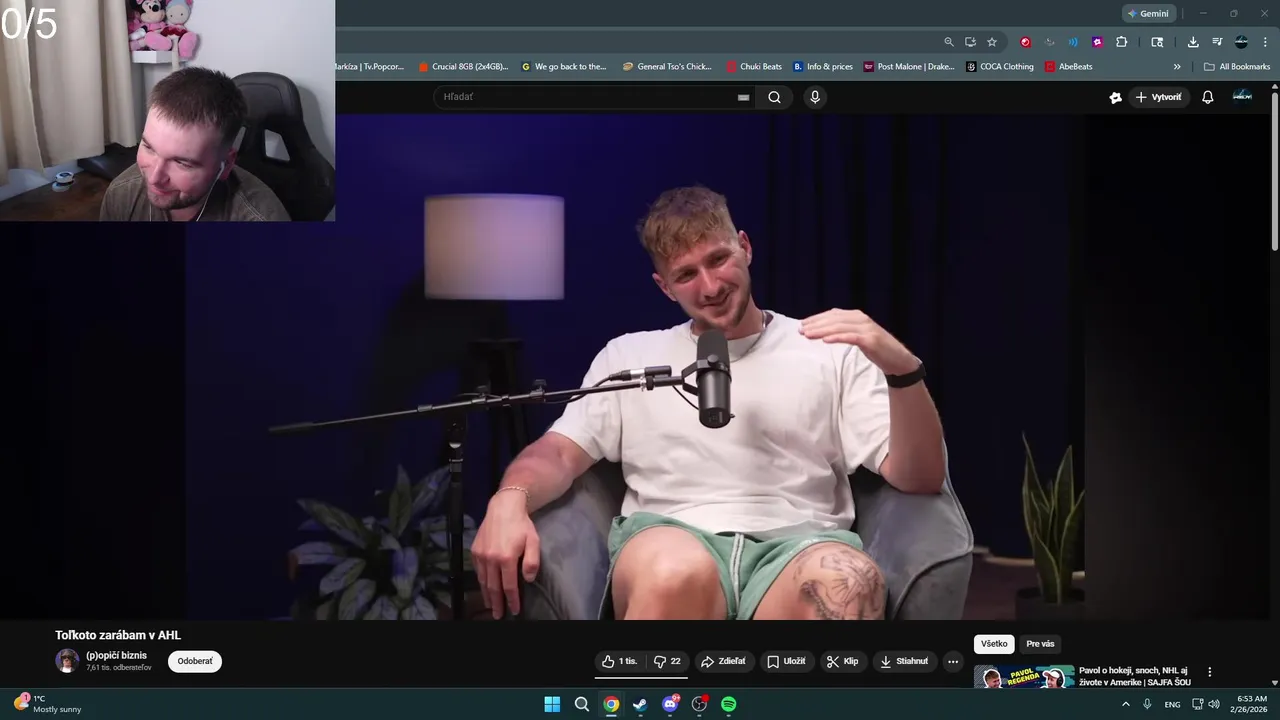Click the install app icon in the address bar
The width and height of the screenshot is (1280, 720).
pyautogui.click(x=970, y=42)
